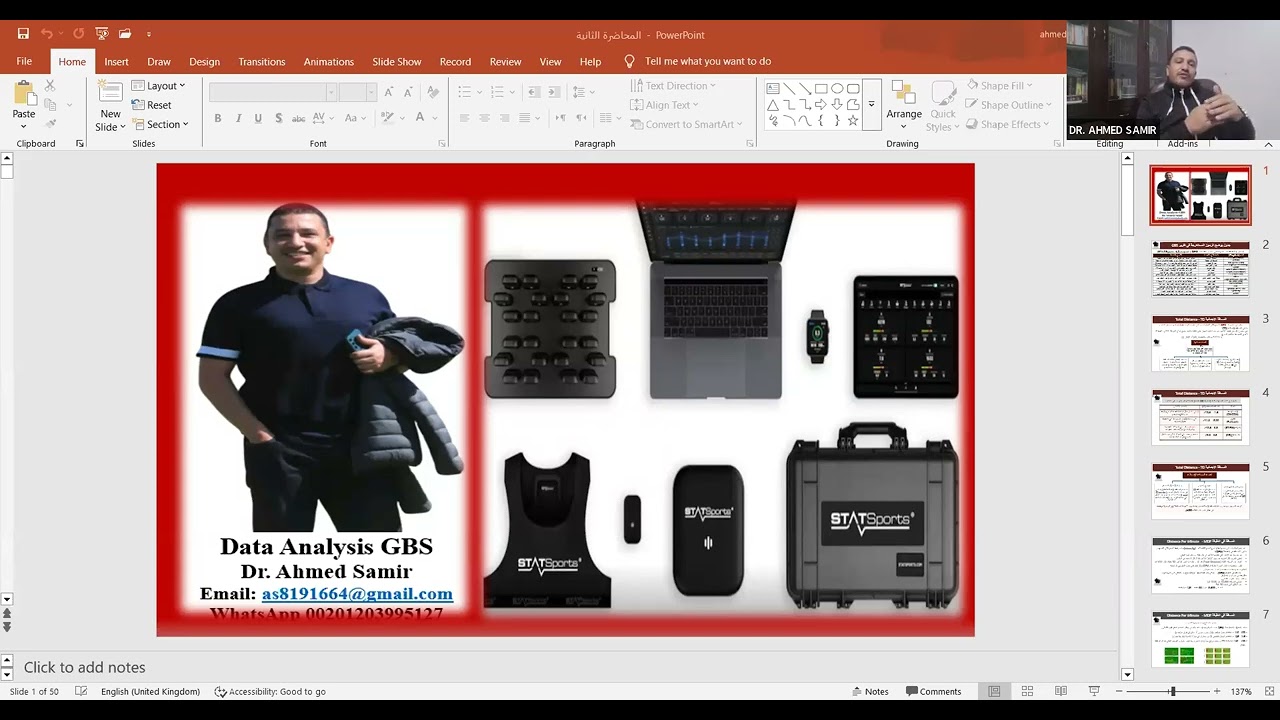
Task: Center the text
Action: [485, 118]
